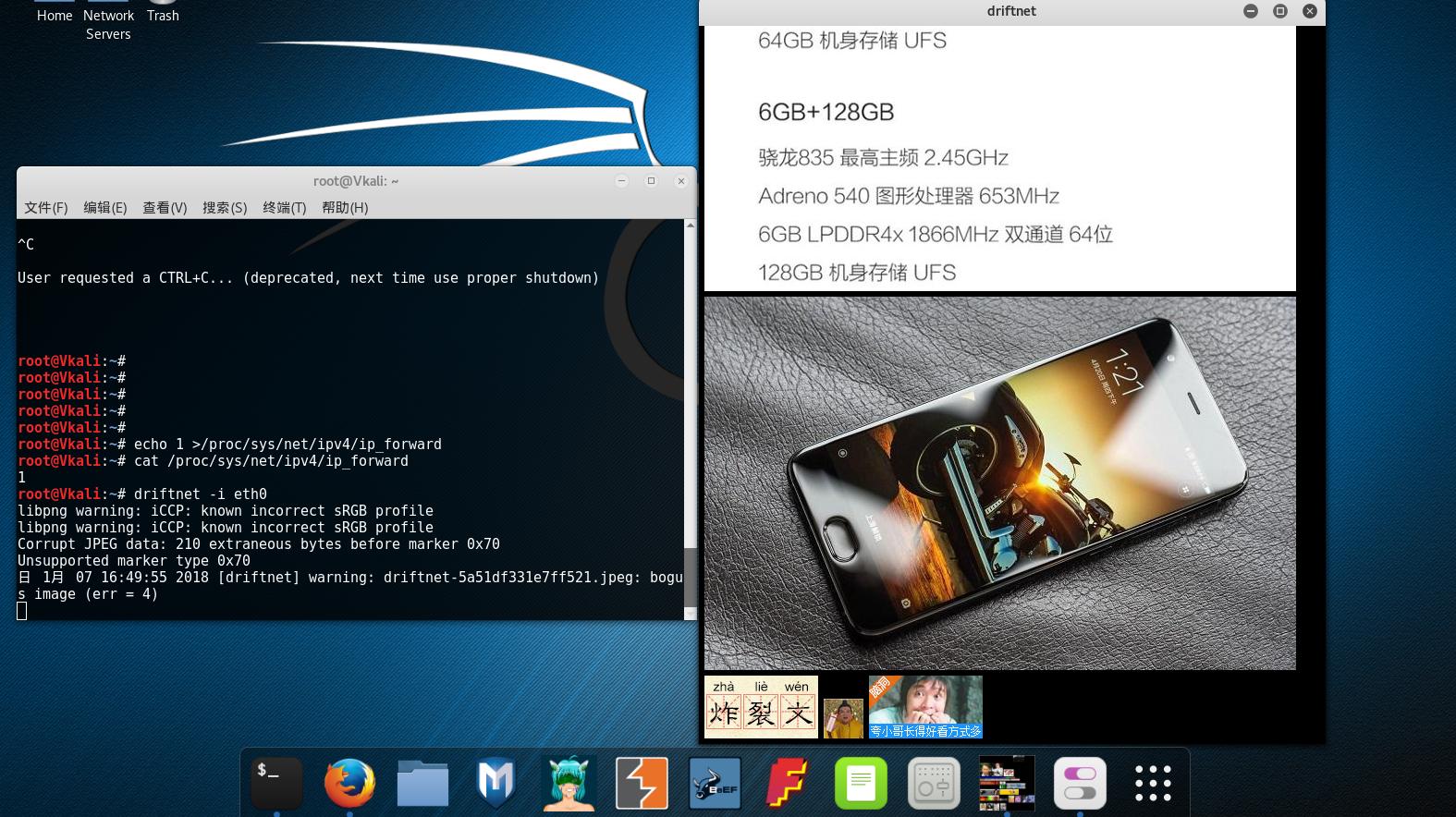Screen dimensions: 1456x817
Task: Open terminal 终端(T) menu
Action: pos(285,208)
